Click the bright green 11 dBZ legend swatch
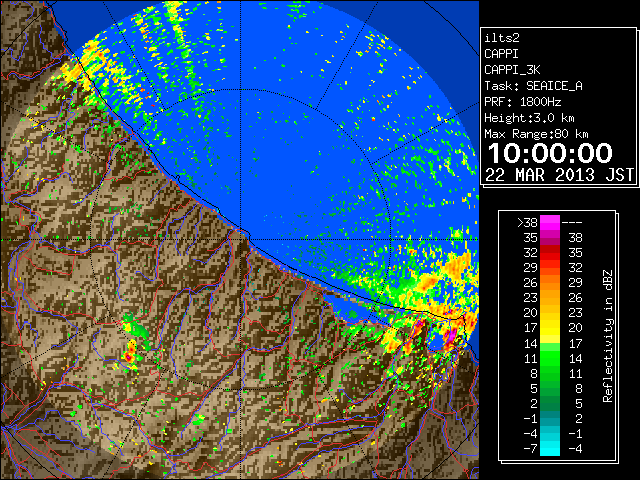Screen dimensions: 640x480 [550, 358]
